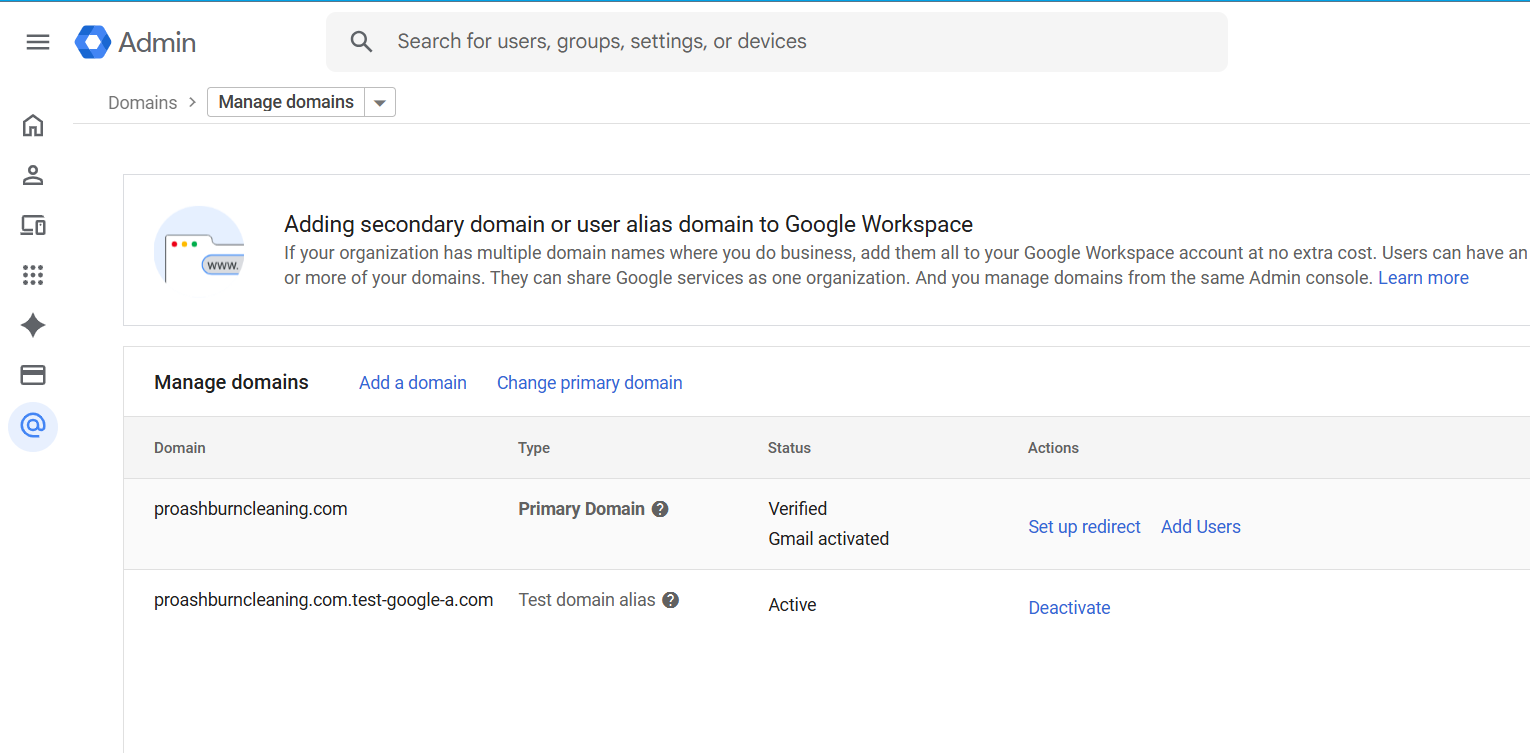Image resolution: width=1530 pixels, height=753 pixels.
Task: Open Apps grid icon in sidebar
Action: pos(33,276)
